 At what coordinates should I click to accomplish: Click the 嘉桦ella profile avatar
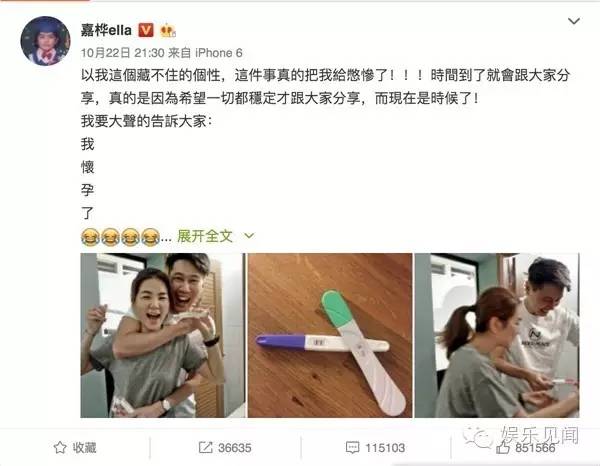[45, 41]
